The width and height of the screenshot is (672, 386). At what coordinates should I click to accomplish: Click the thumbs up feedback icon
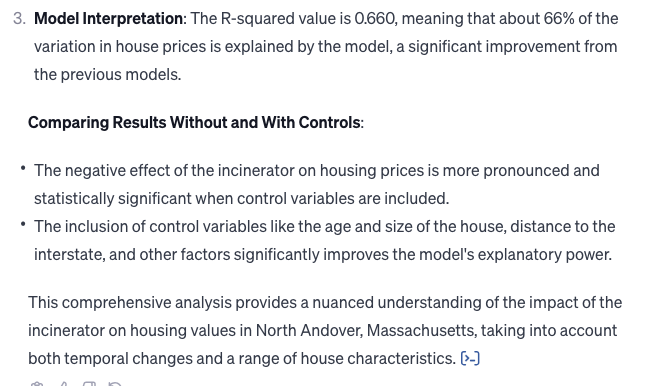(x=63, y=384)
